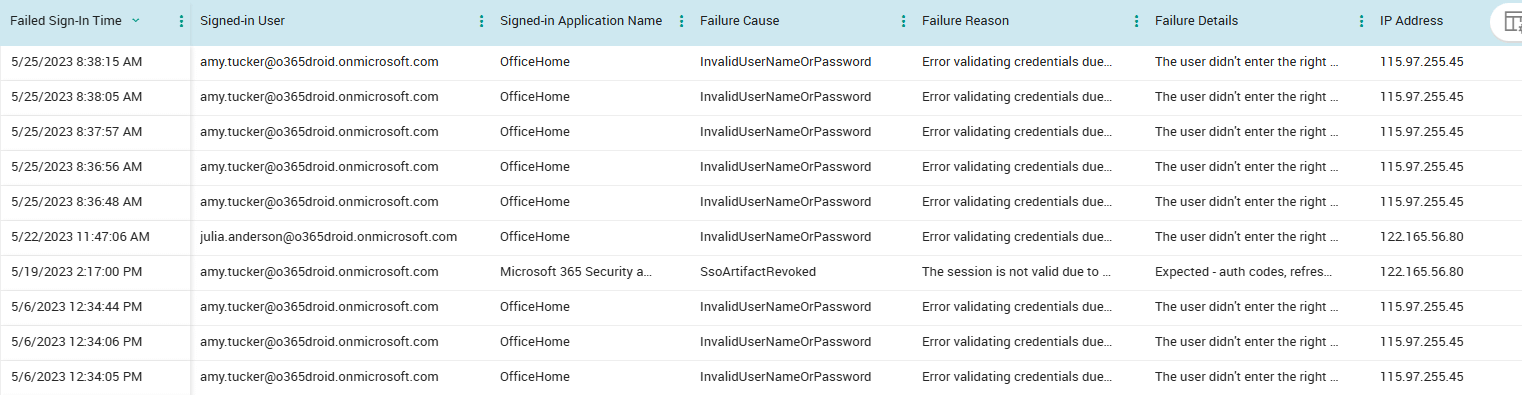This screenshot has height=395, width=1522.
Task: Click amy.tucker user in 8:38:15 AM row
Action: pos(319,62)
